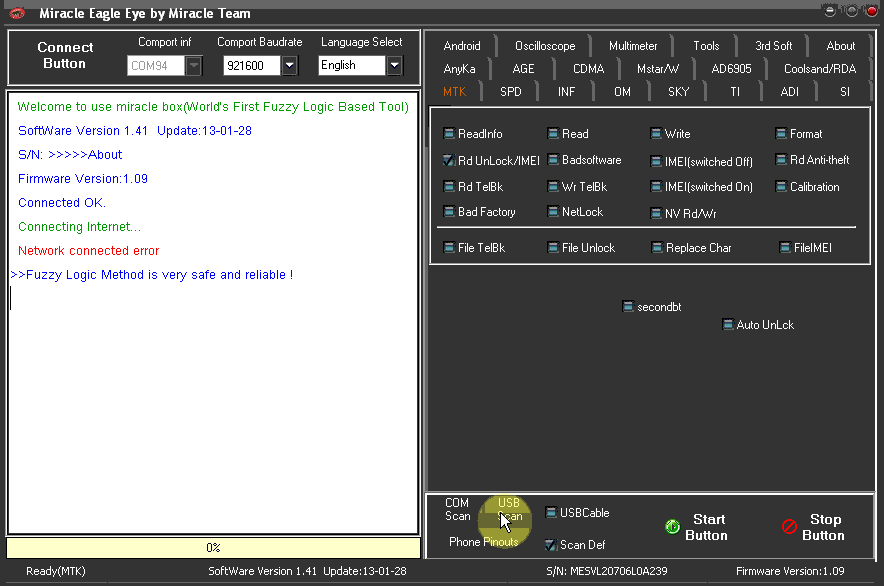Image resolution: width=884 pixels, height=586 pixels.
Task: Select the File Unlock option
Action: click(x=581, y=248)
